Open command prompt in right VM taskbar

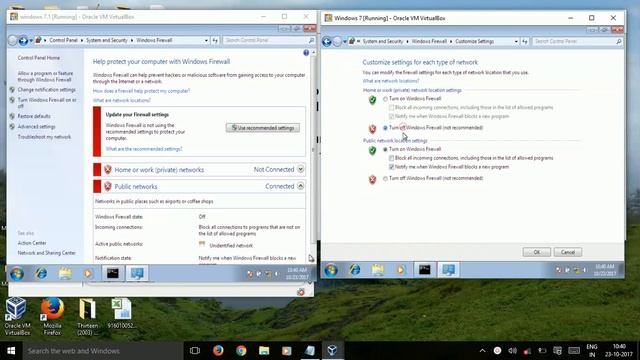click(424, 270)
